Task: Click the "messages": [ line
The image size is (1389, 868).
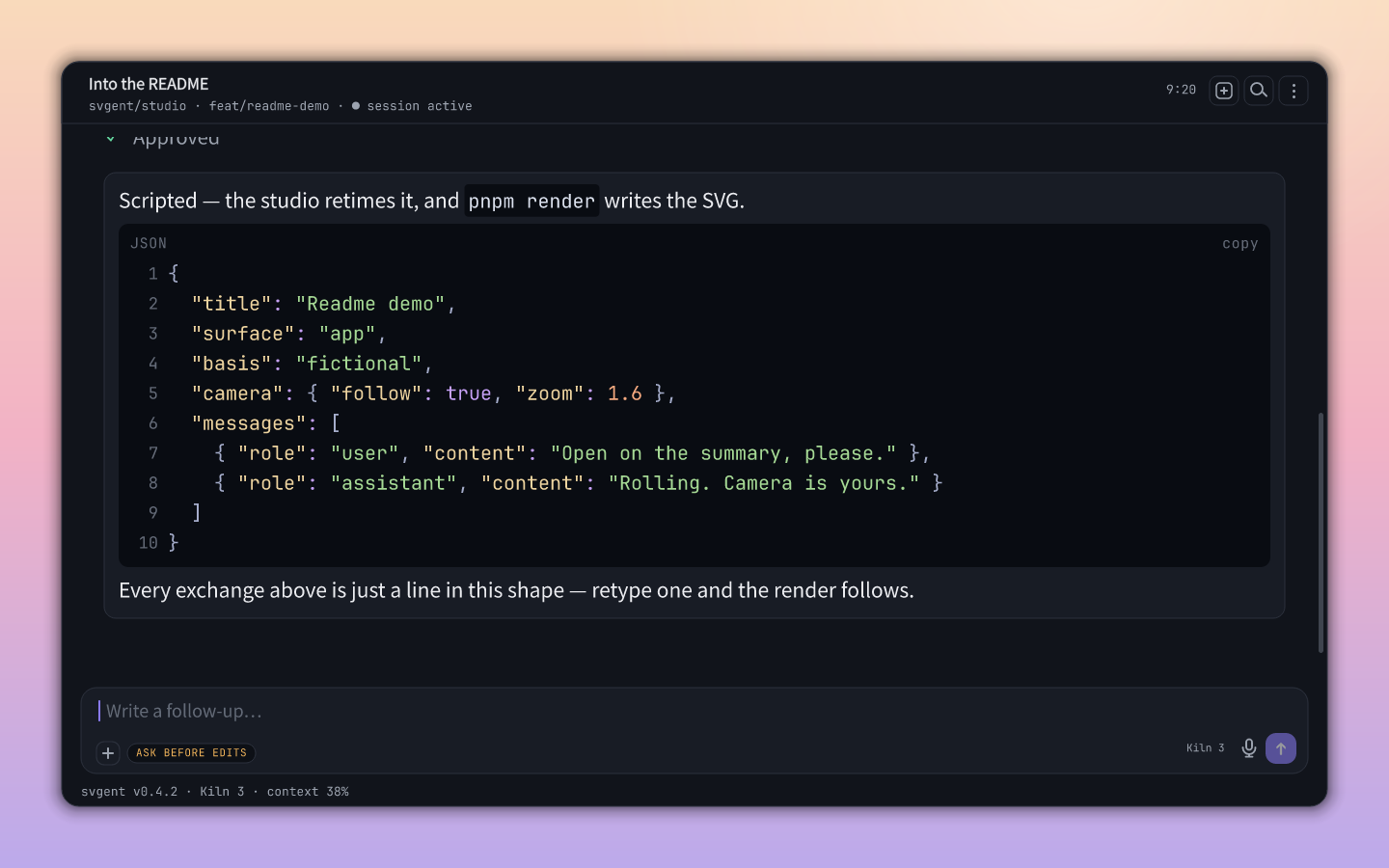Action: pyautogui.click(x=265, y=423)
